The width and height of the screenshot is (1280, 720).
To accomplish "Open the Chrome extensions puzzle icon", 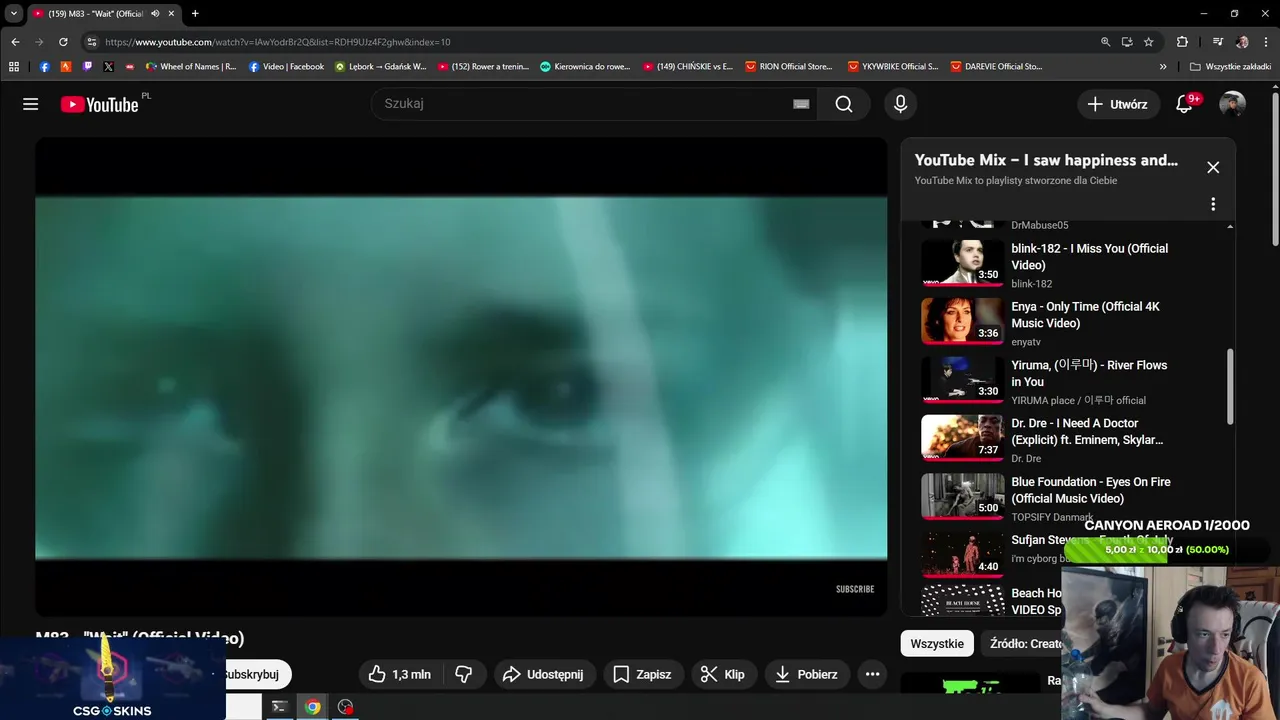I will pyautogui.click(x=1182, y=42).
